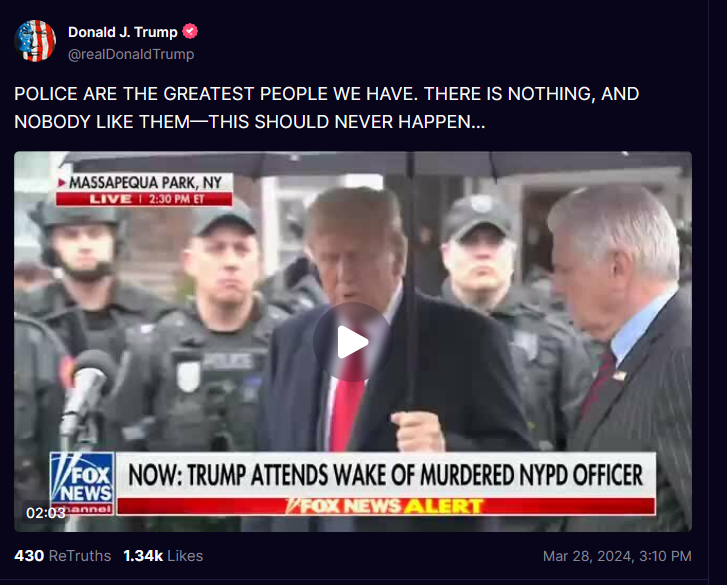The width and height of the screenshot is (727, 585).
Task: Click the Fox News Channel logo in video
Action: [x=83, y=483]
